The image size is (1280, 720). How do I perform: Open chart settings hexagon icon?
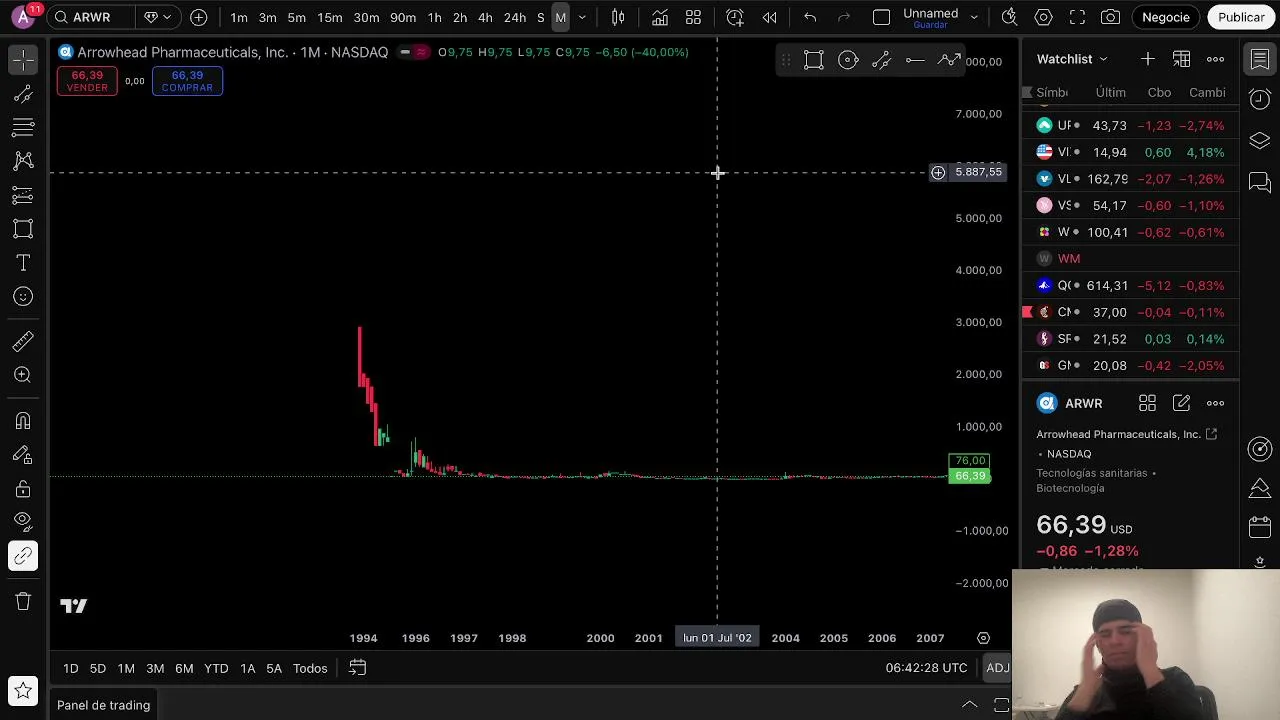[1043, 17]
